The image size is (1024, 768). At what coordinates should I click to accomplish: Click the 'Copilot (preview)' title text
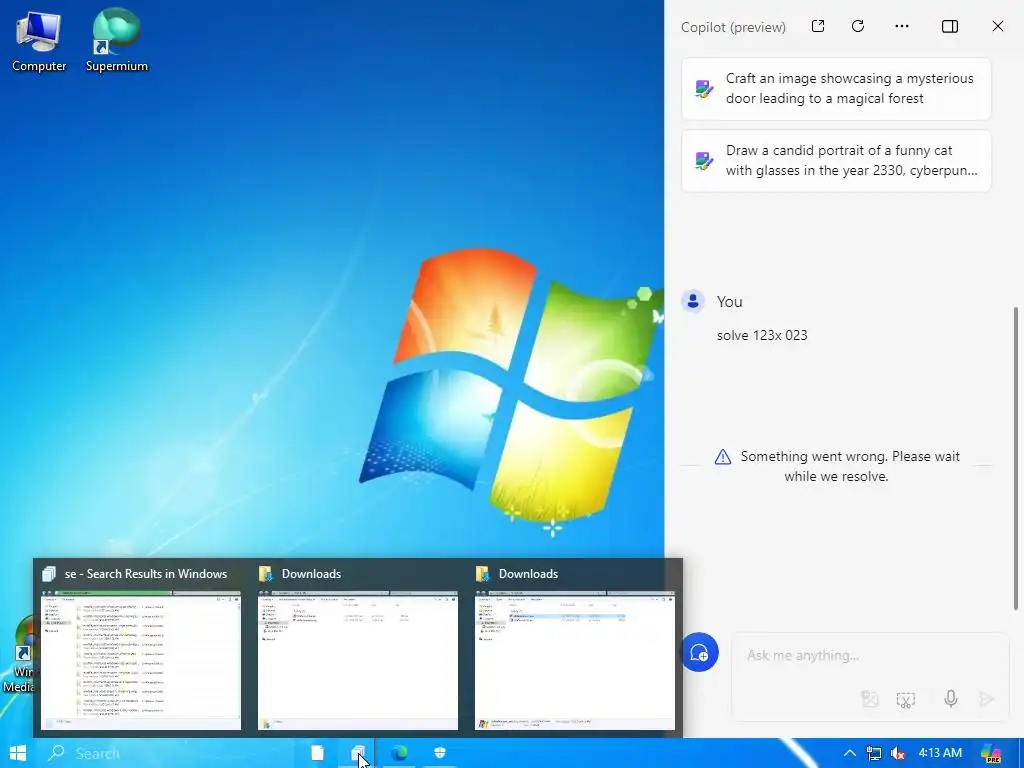point(733,27)
